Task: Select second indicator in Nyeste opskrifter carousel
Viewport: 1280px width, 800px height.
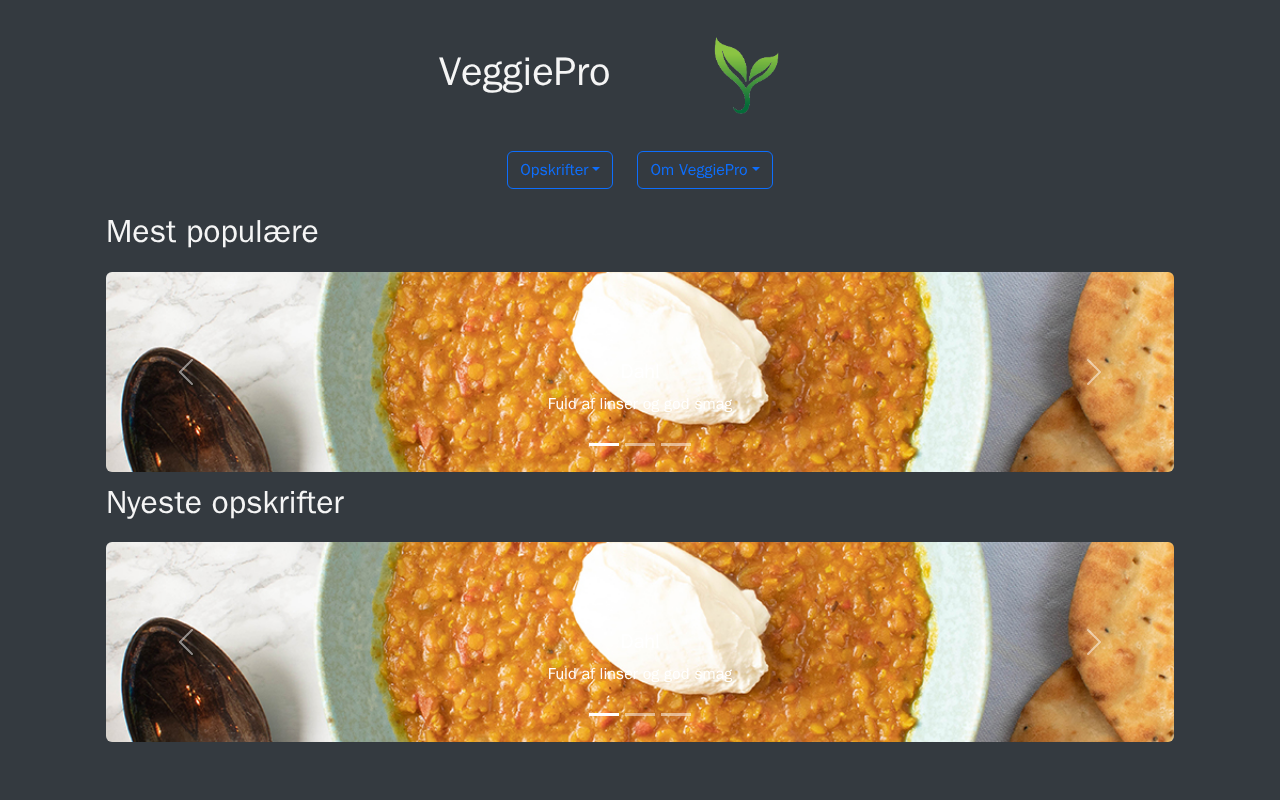Action: tap(640, 714)
